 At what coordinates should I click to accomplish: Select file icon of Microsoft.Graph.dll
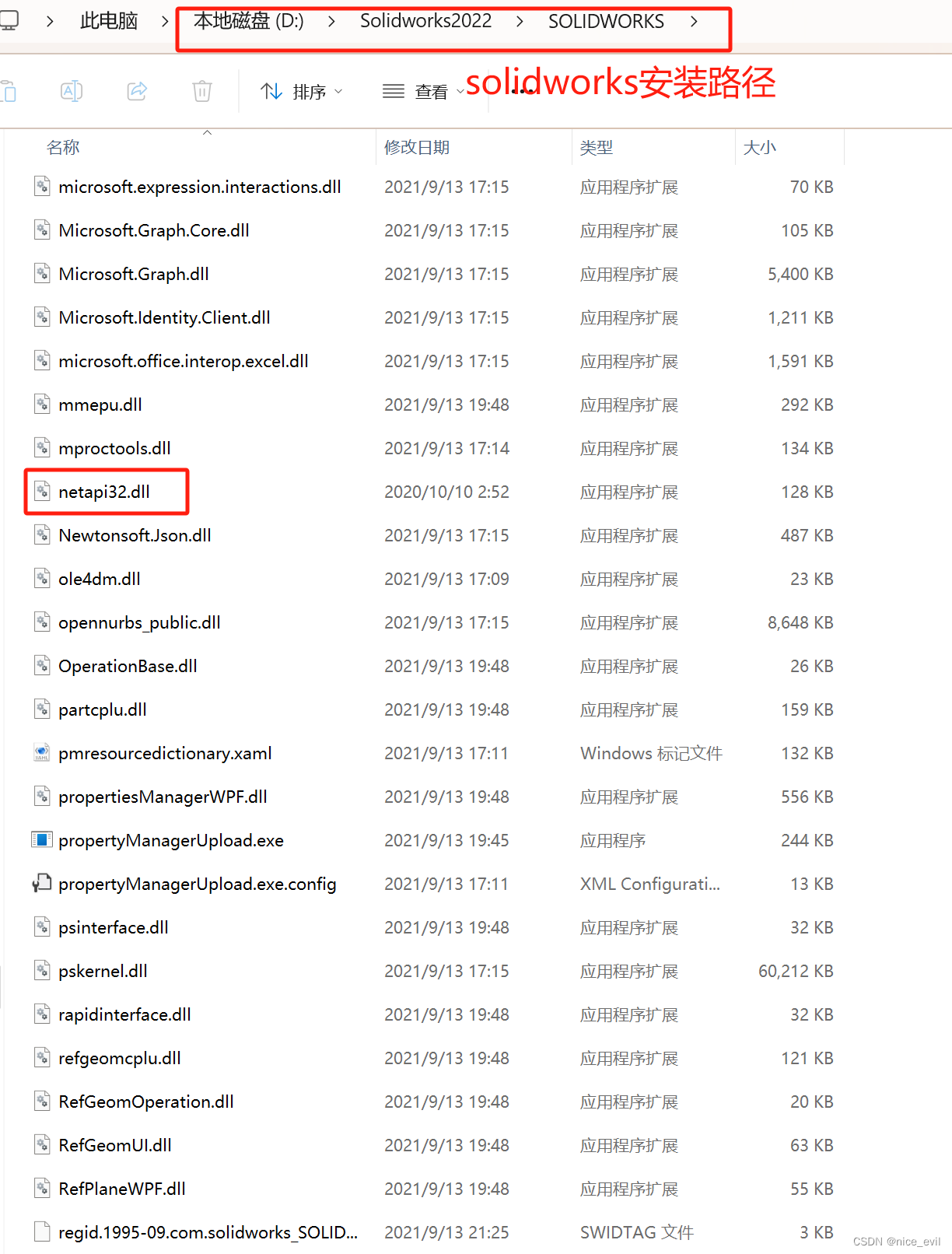pos(42,274)
